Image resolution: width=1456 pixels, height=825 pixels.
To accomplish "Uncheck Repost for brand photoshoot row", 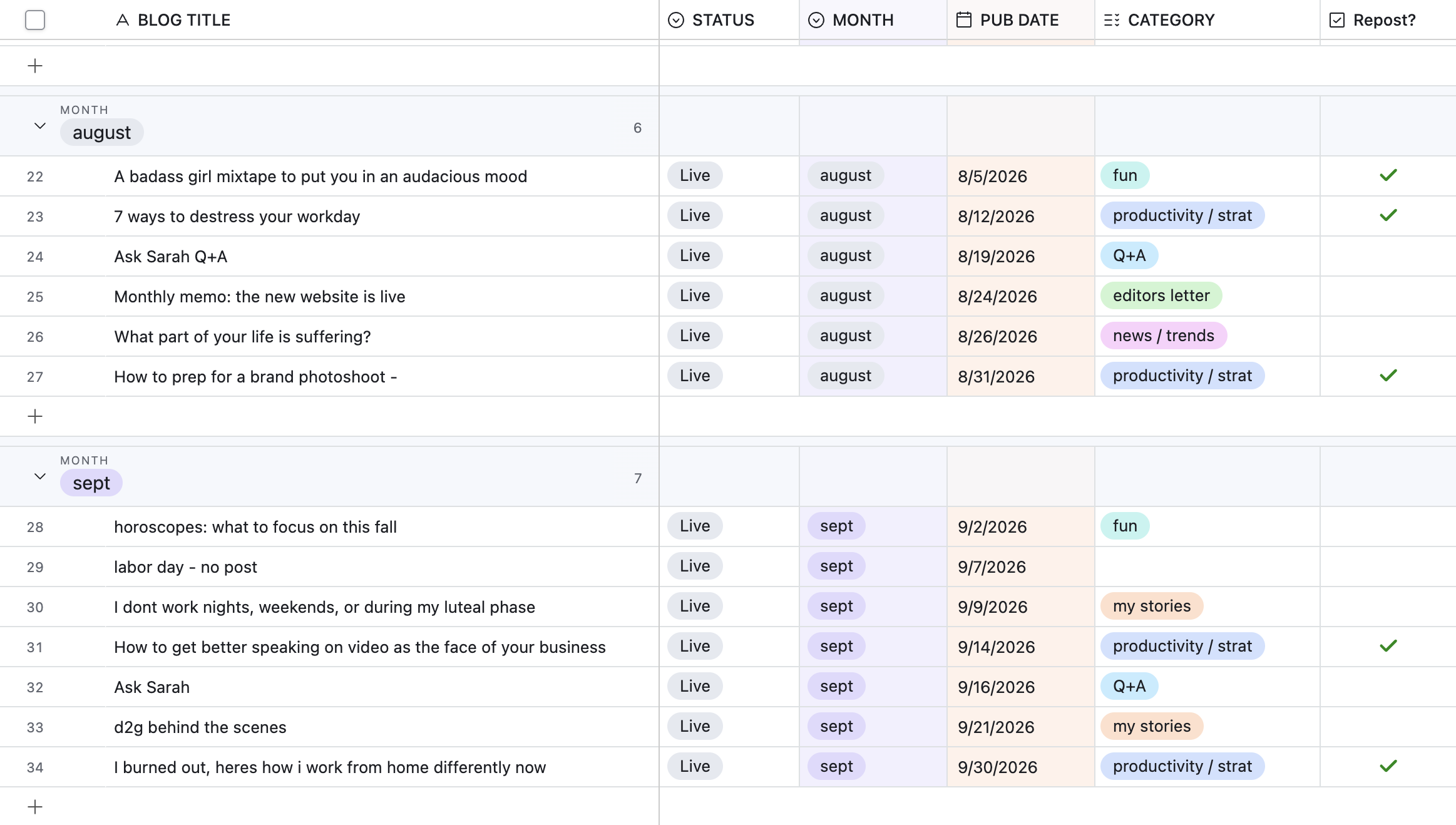I will (1388, 376).
